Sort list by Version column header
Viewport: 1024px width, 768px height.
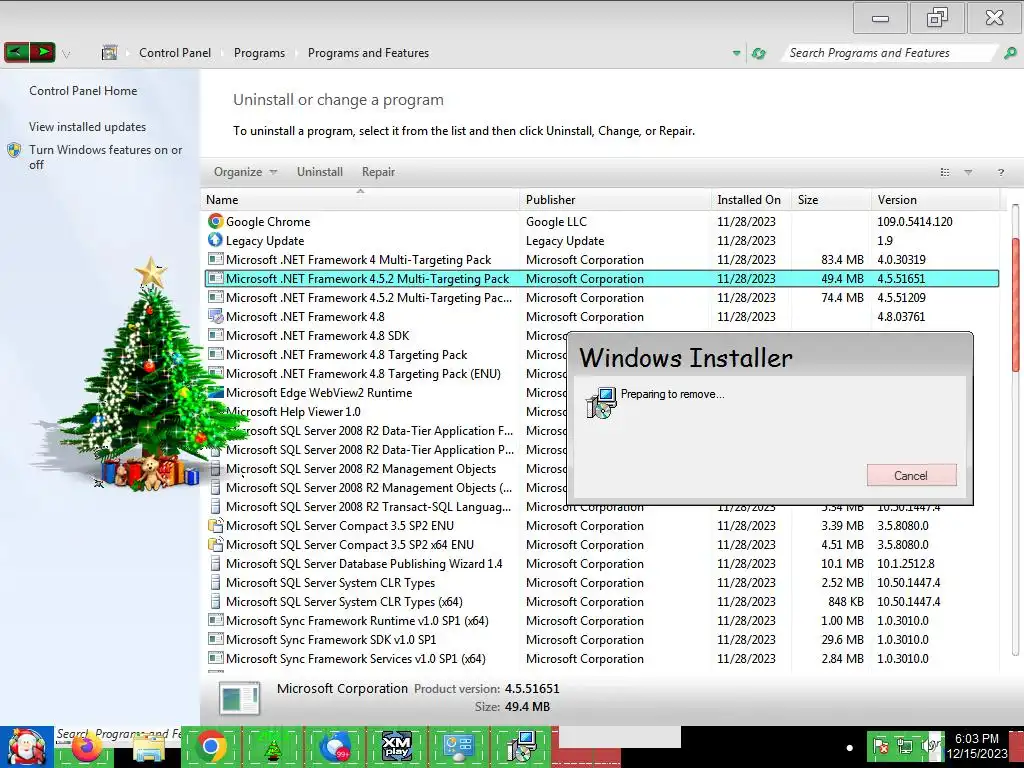pyautogui.click(x=935, y=200)
